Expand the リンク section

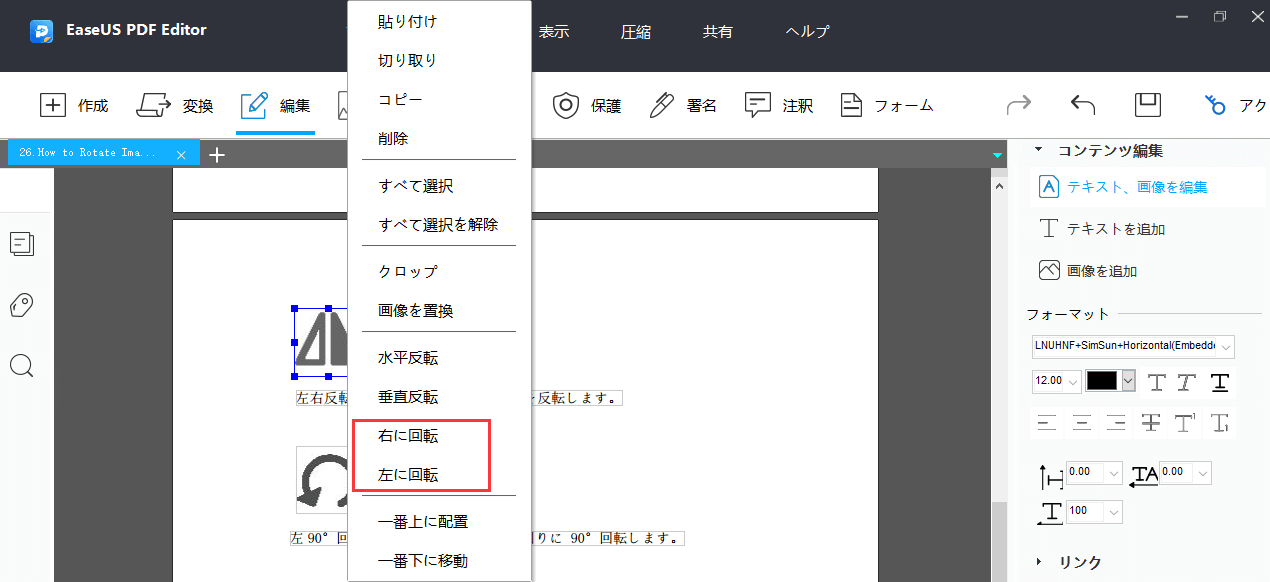click(1080, 562)
